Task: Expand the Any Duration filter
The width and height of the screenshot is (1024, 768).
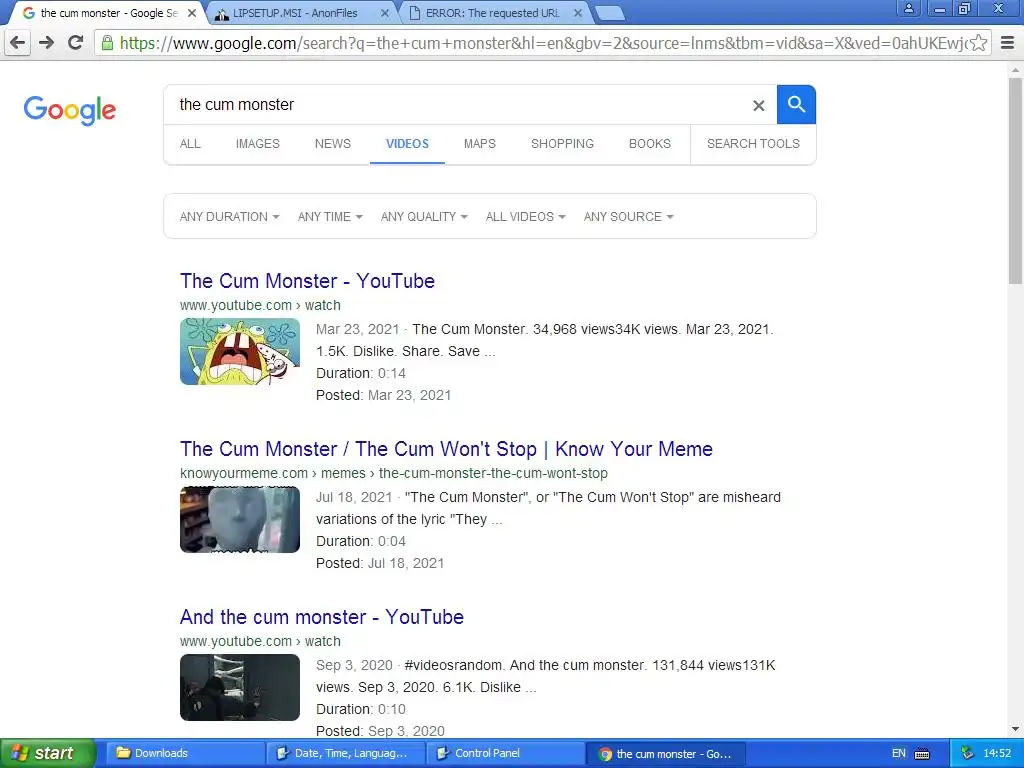Action: click(229, 217)
